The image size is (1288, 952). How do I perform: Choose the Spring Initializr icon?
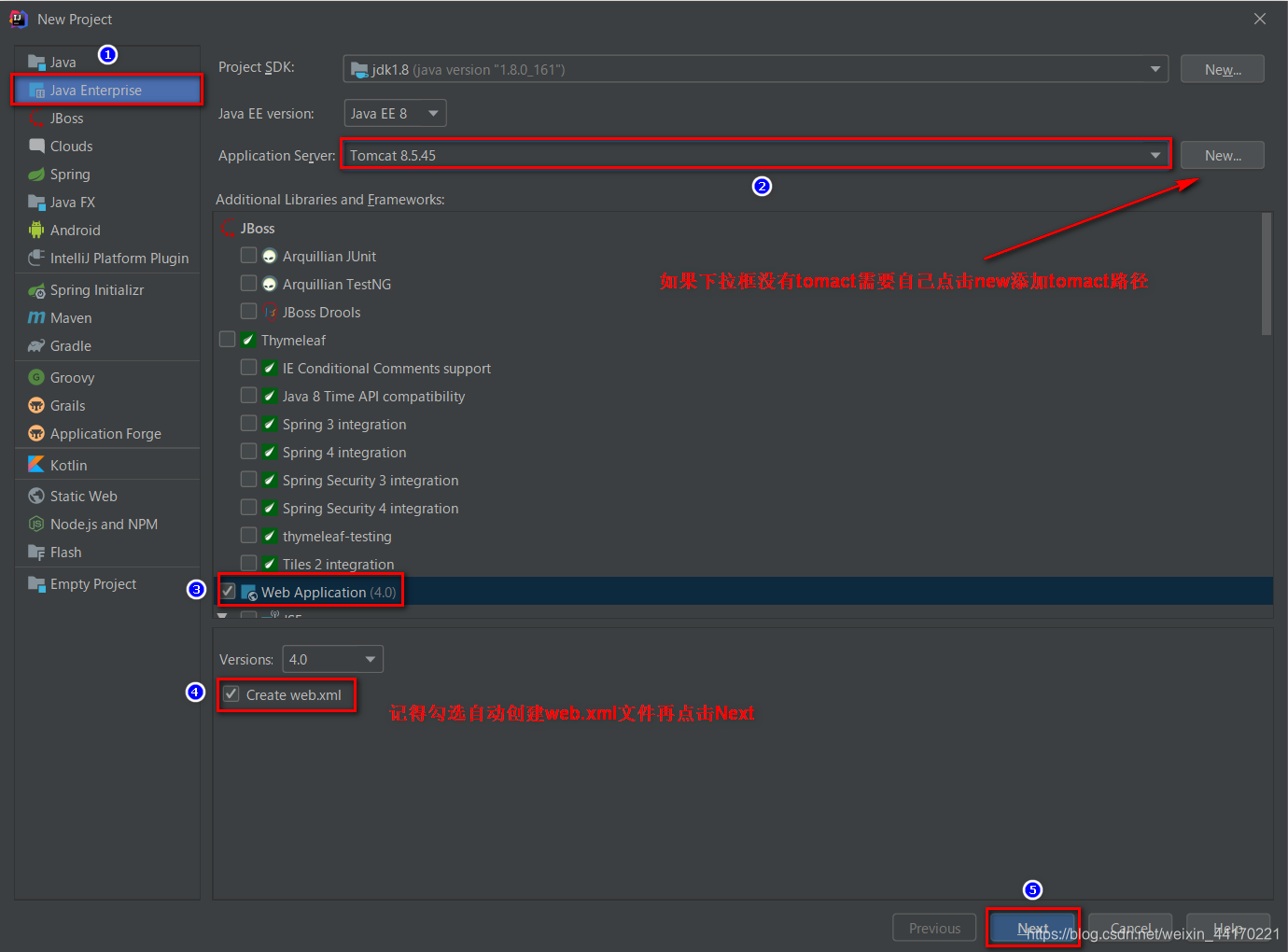(36, 290)
